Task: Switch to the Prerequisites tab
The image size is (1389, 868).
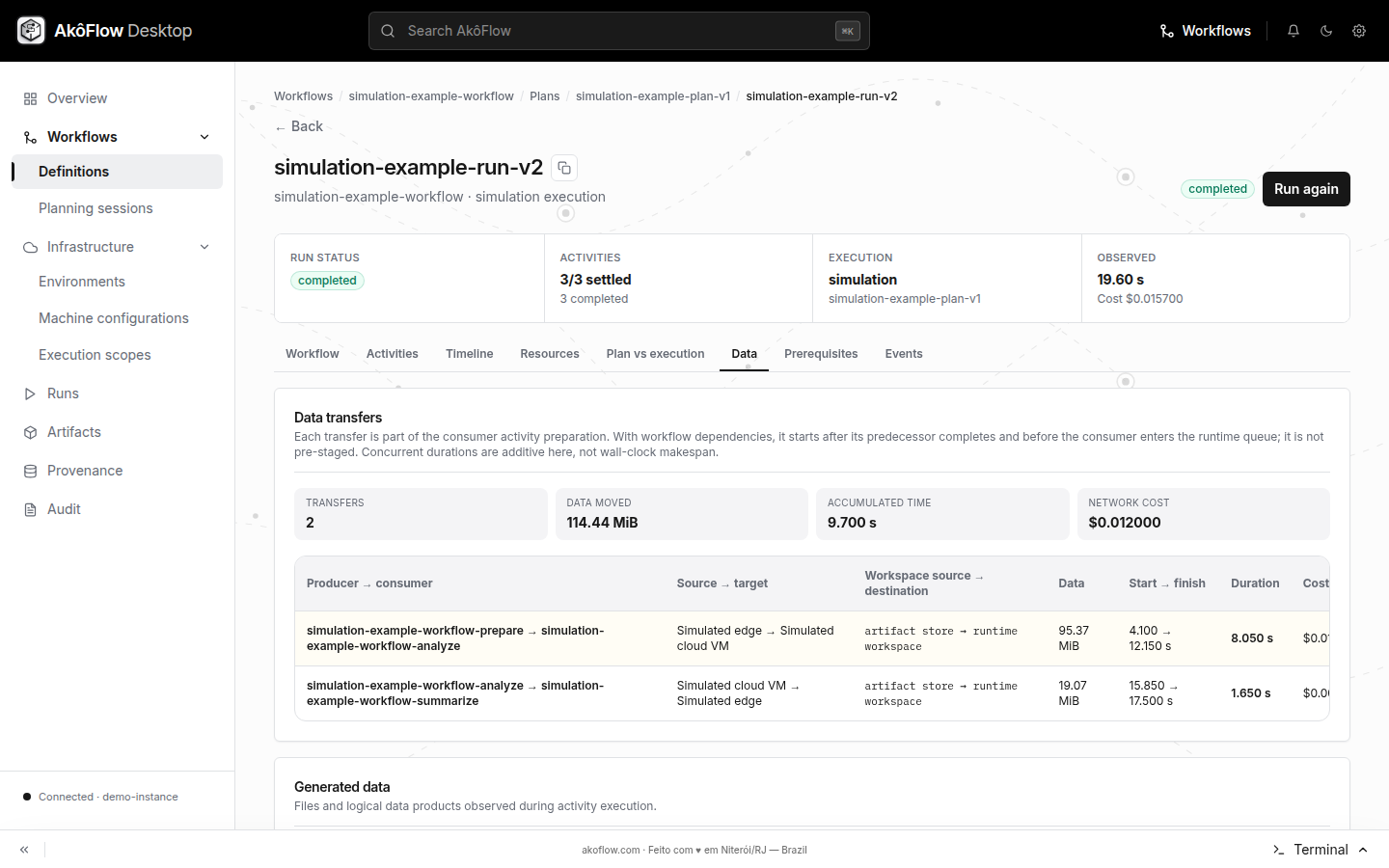Action: click(x=821, y=354)
